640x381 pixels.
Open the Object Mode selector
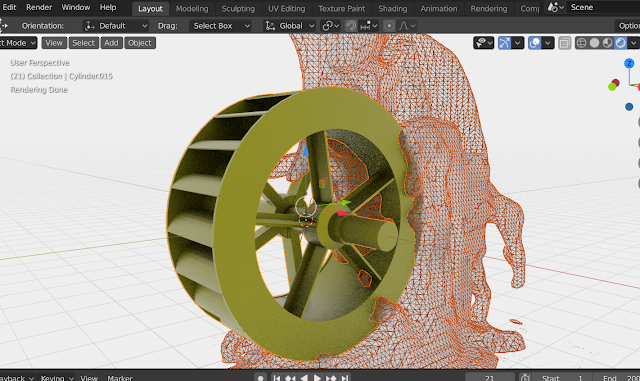[x=18, y=43]
